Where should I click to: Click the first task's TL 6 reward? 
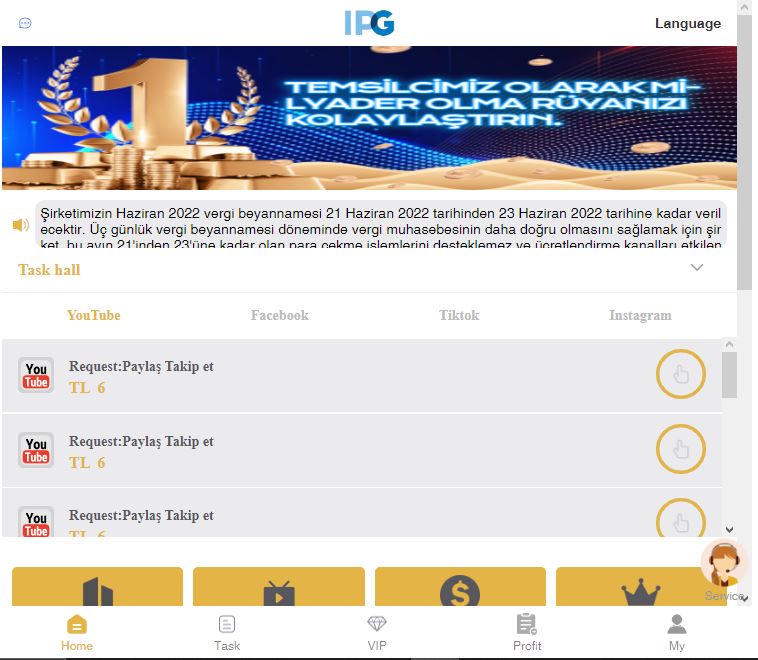[x=87, y=388]
